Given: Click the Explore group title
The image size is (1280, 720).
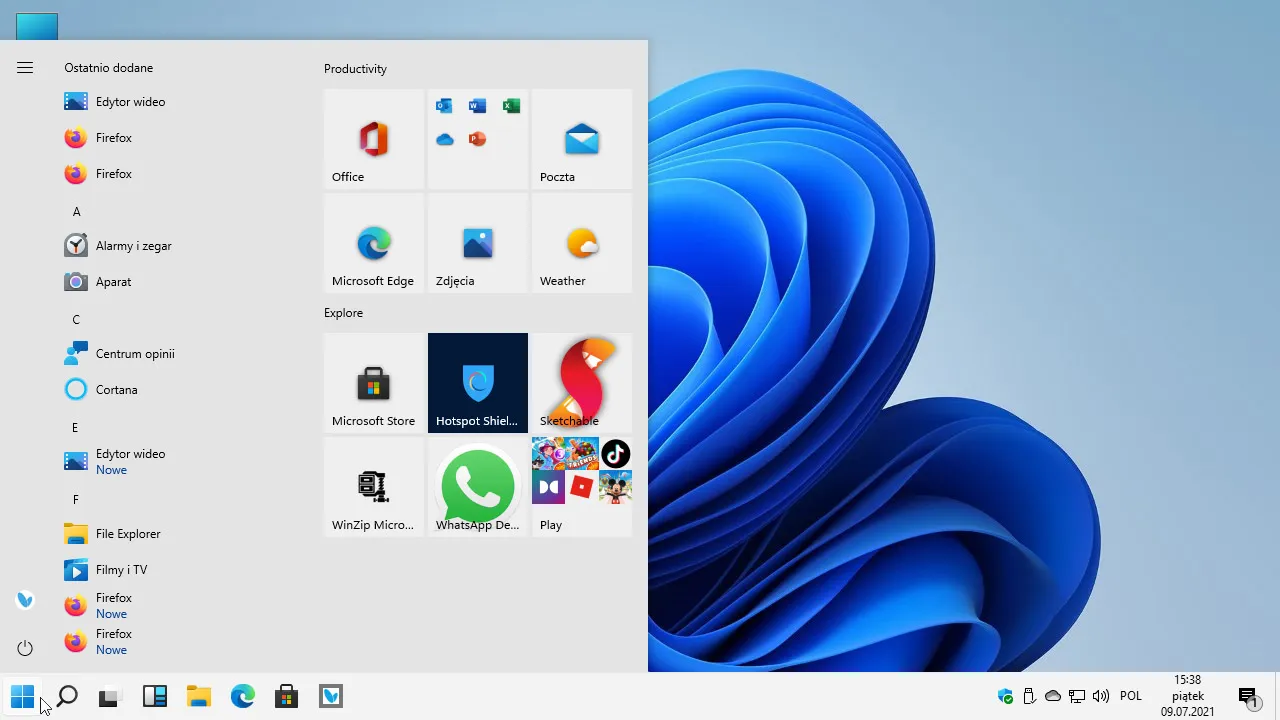Looking at the screenshot, I should (x=343, y=313).
